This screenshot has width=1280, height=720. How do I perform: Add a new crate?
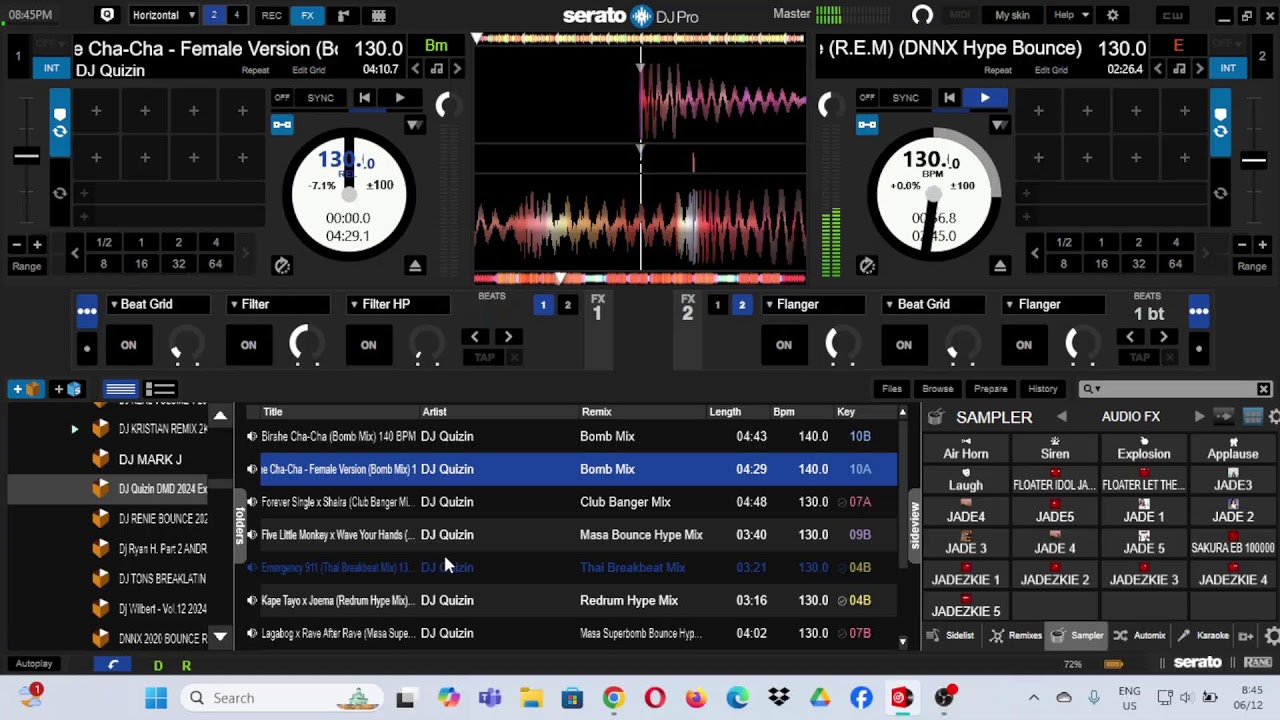pyautogui.click(x=27, y=389)
